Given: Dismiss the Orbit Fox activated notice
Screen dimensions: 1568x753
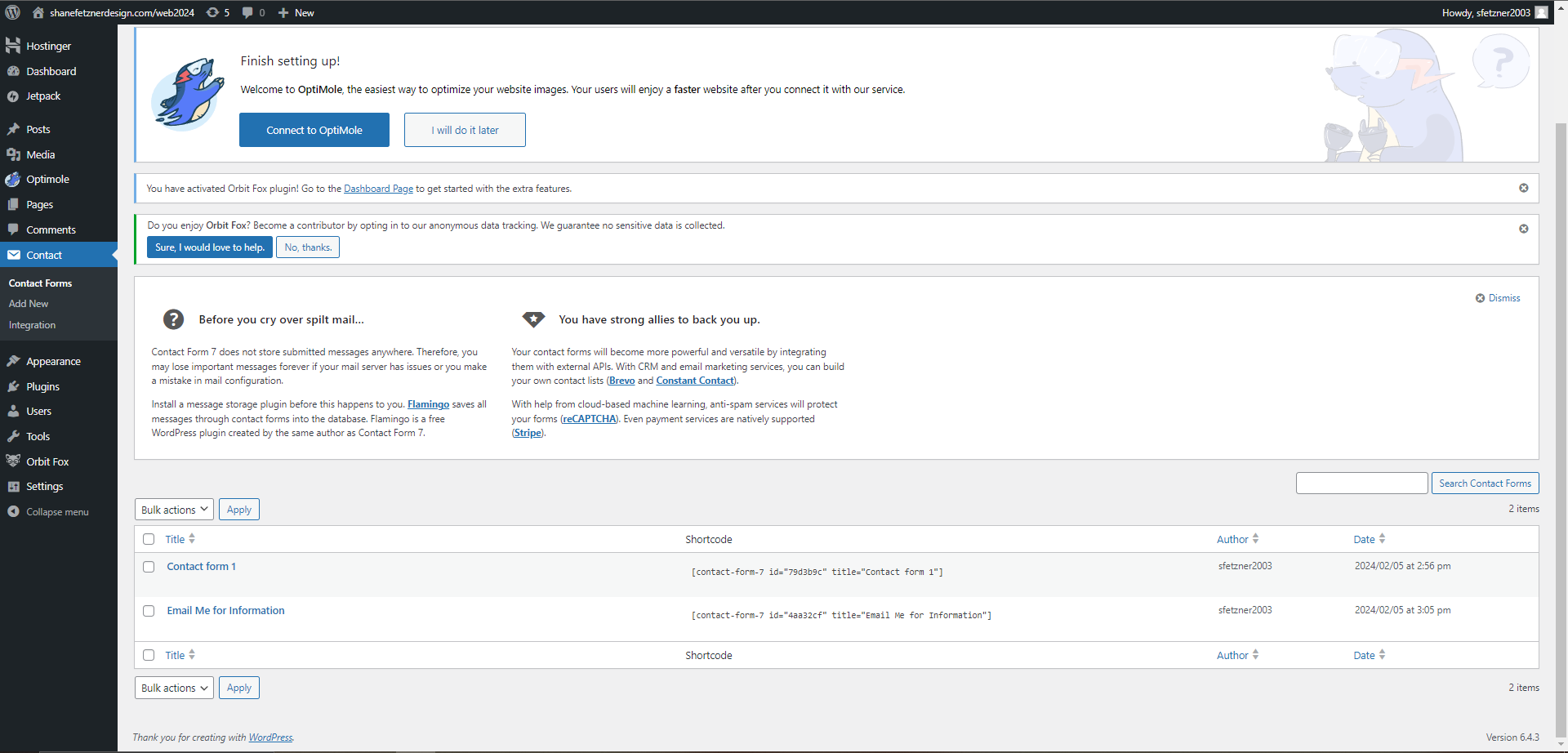Looking at the screenshot, I should pyautogui.click(x=1523, y=188).
